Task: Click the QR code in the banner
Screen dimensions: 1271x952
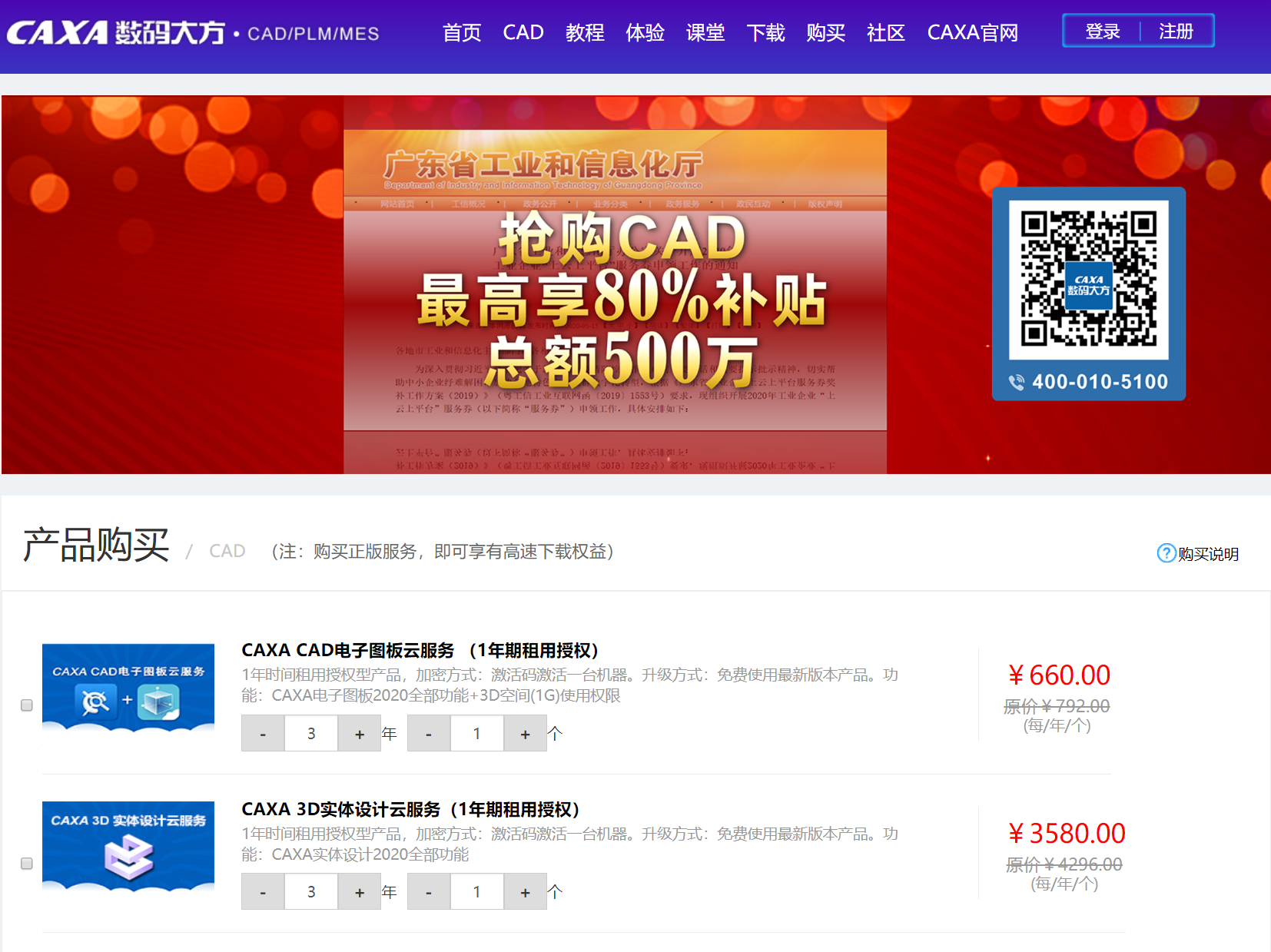Action: click(x=1089, y=280)
